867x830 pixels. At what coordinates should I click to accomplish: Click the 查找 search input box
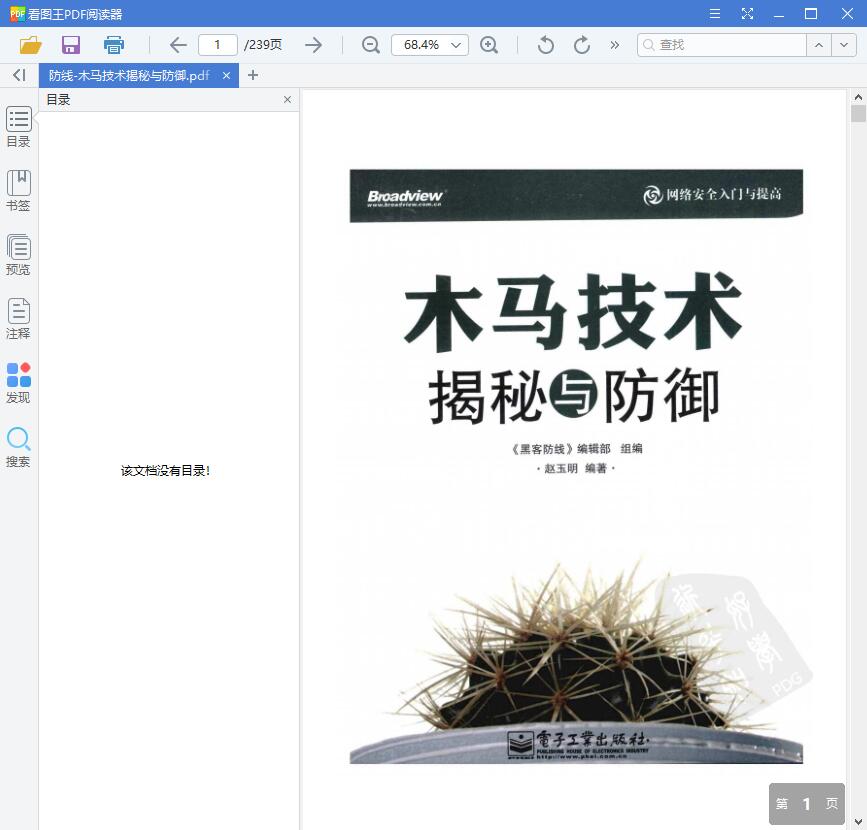(722, 45)
